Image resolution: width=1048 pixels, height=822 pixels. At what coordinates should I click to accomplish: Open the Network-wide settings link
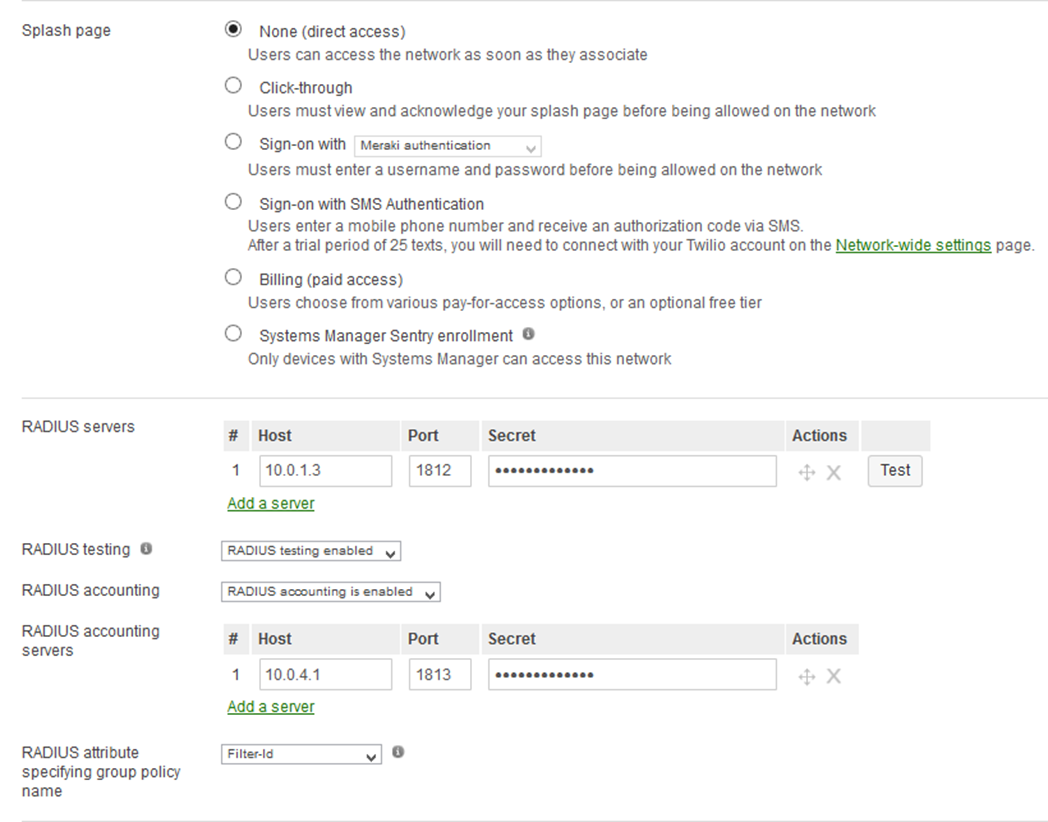[x=912, y=244]
